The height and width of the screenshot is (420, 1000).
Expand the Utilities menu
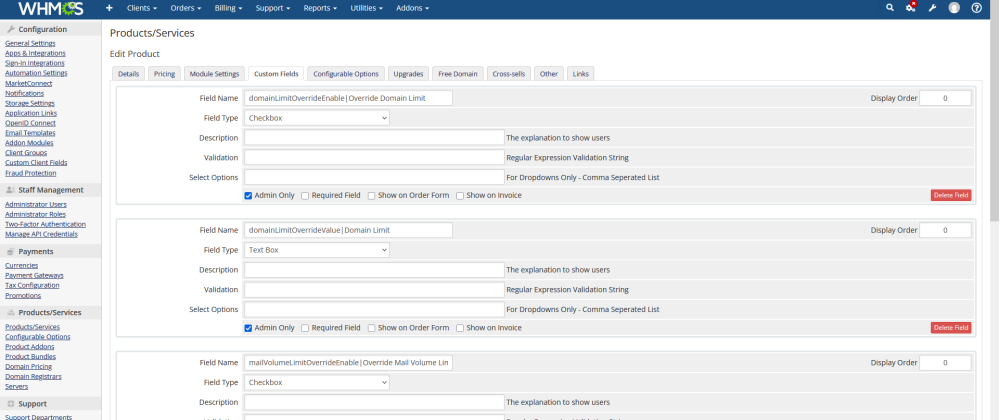(367, 8)
